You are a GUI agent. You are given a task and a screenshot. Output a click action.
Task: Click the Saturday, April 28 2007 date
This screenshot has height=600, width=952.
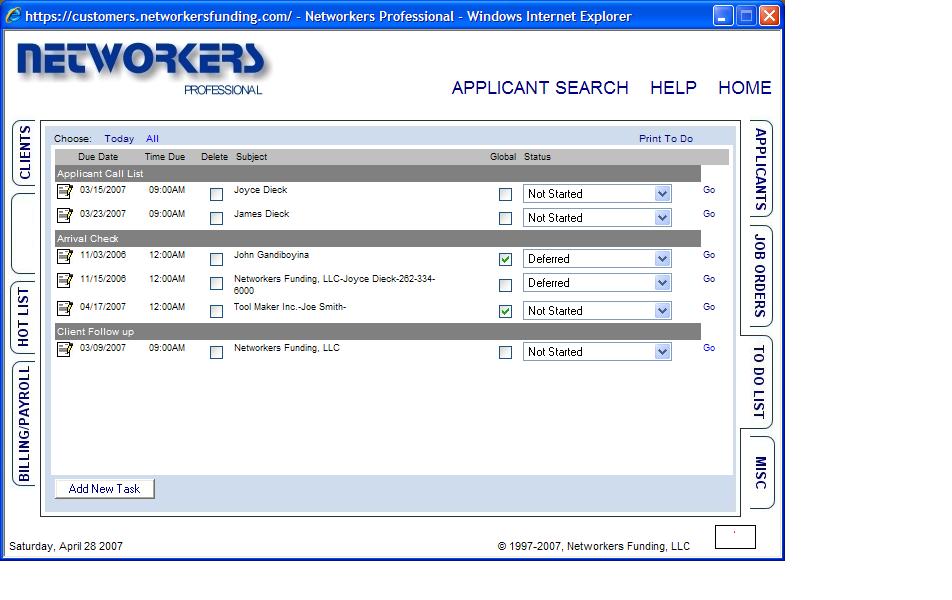click(66, 546)
